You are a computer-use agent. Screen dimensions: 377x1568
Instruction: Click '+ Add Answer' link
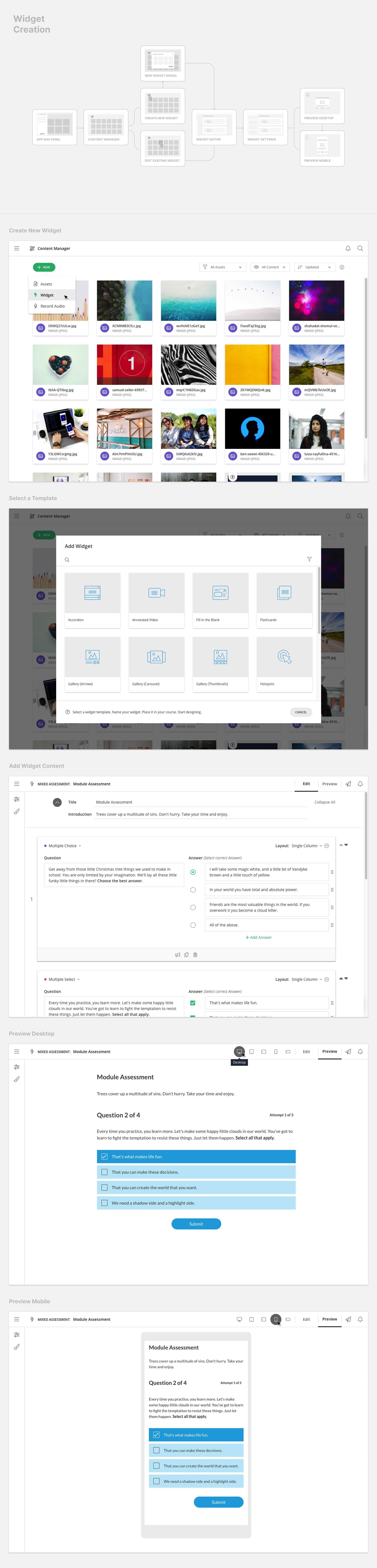click(x=259, y=937)
